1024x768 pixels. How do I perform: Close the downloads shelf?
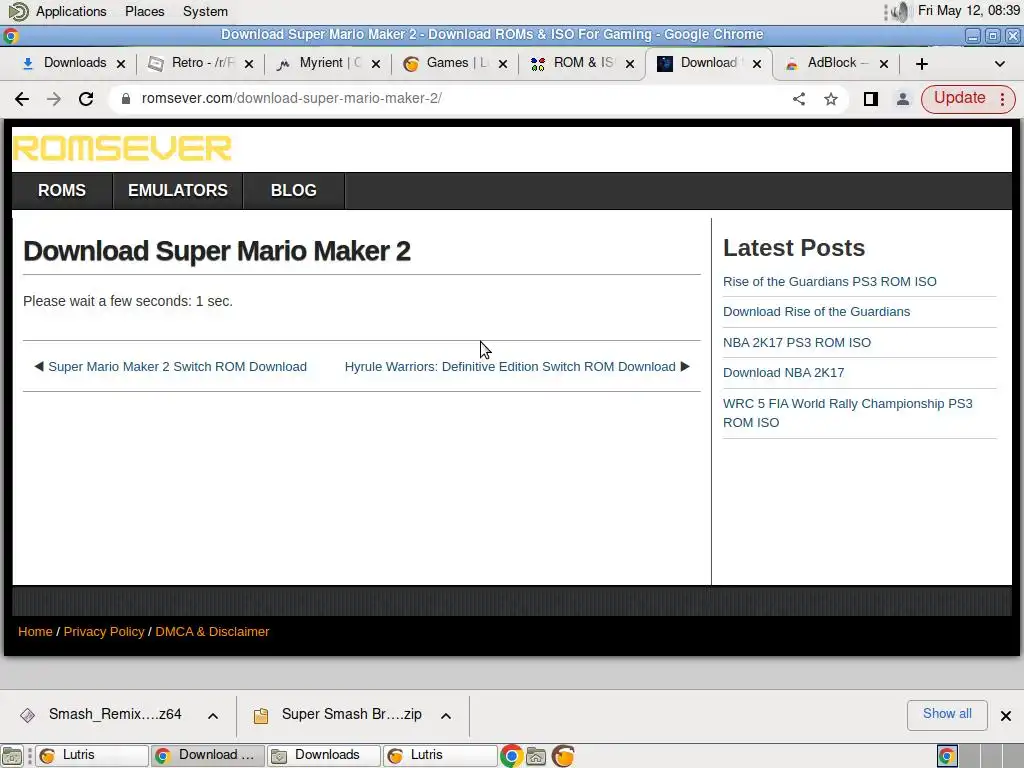pyautogui.click(x=1006, y=716)
